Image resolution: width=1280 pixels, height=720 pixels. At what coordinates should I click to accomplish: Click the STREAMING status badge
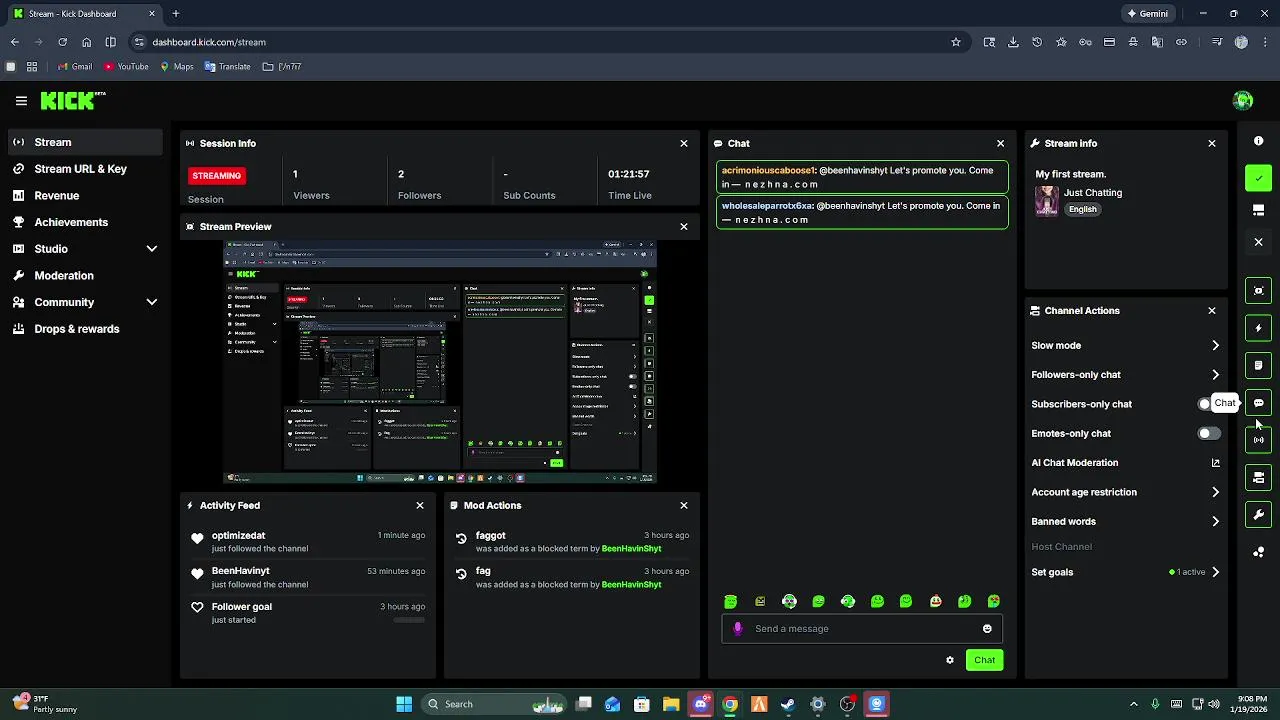click(x=217, y=176)
